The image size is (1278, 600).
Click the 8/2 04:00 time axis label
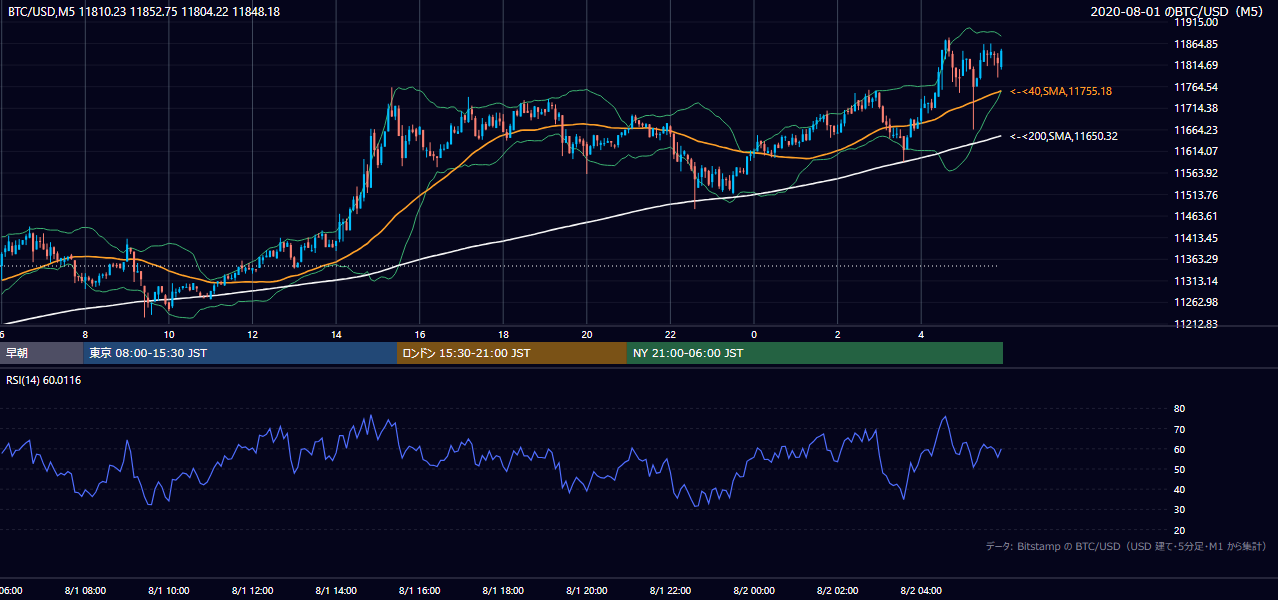923,591
